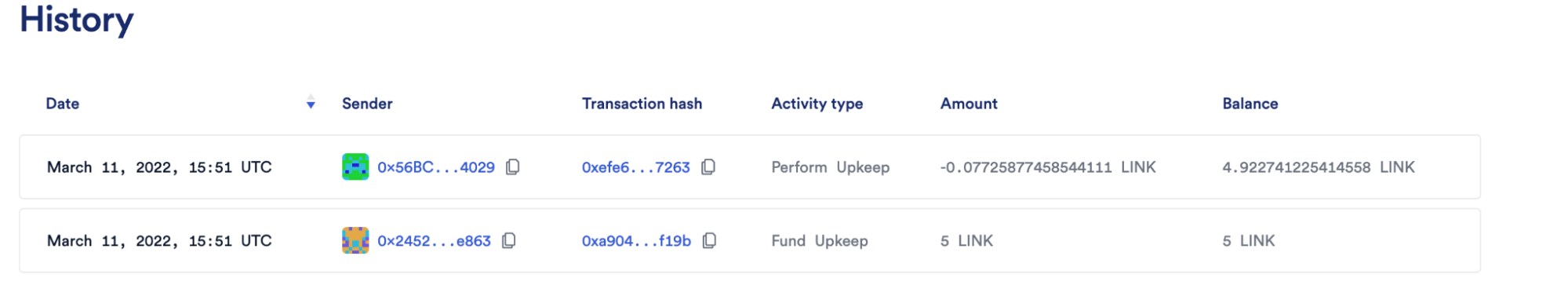This screenshot has height=289, width=1568.
Task: Select the Perform Upkeep history row
Action: coord(750,166)
